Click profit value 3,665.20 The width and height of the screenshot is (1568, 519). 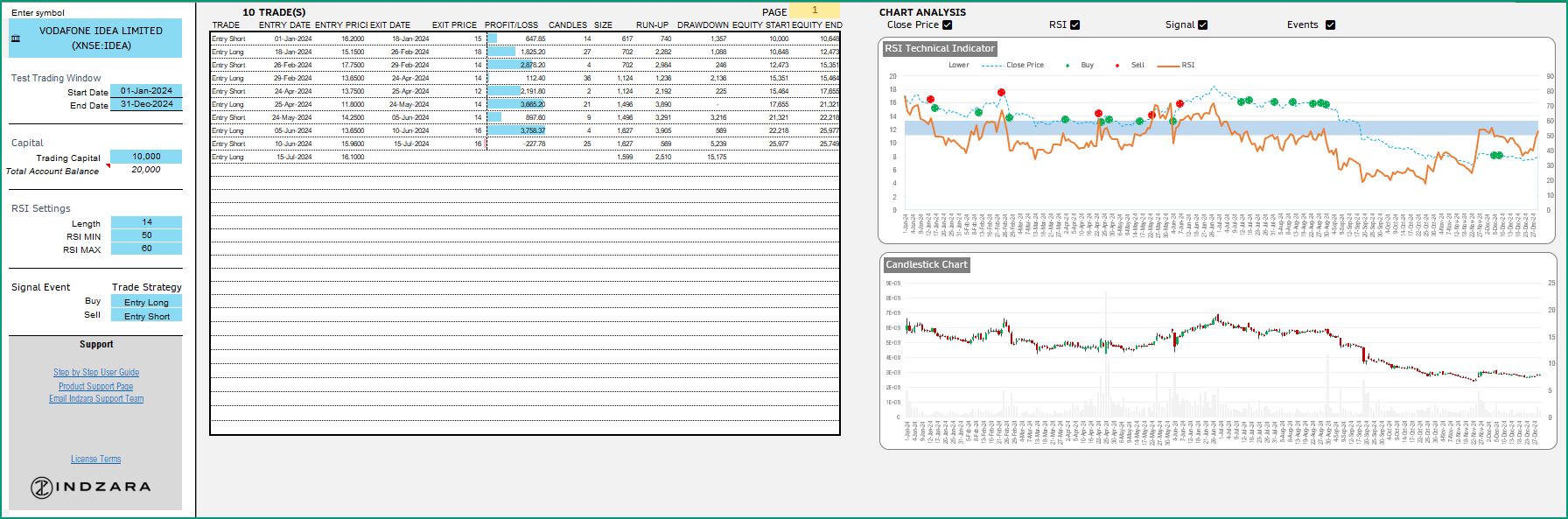click(x=533, y=104)
